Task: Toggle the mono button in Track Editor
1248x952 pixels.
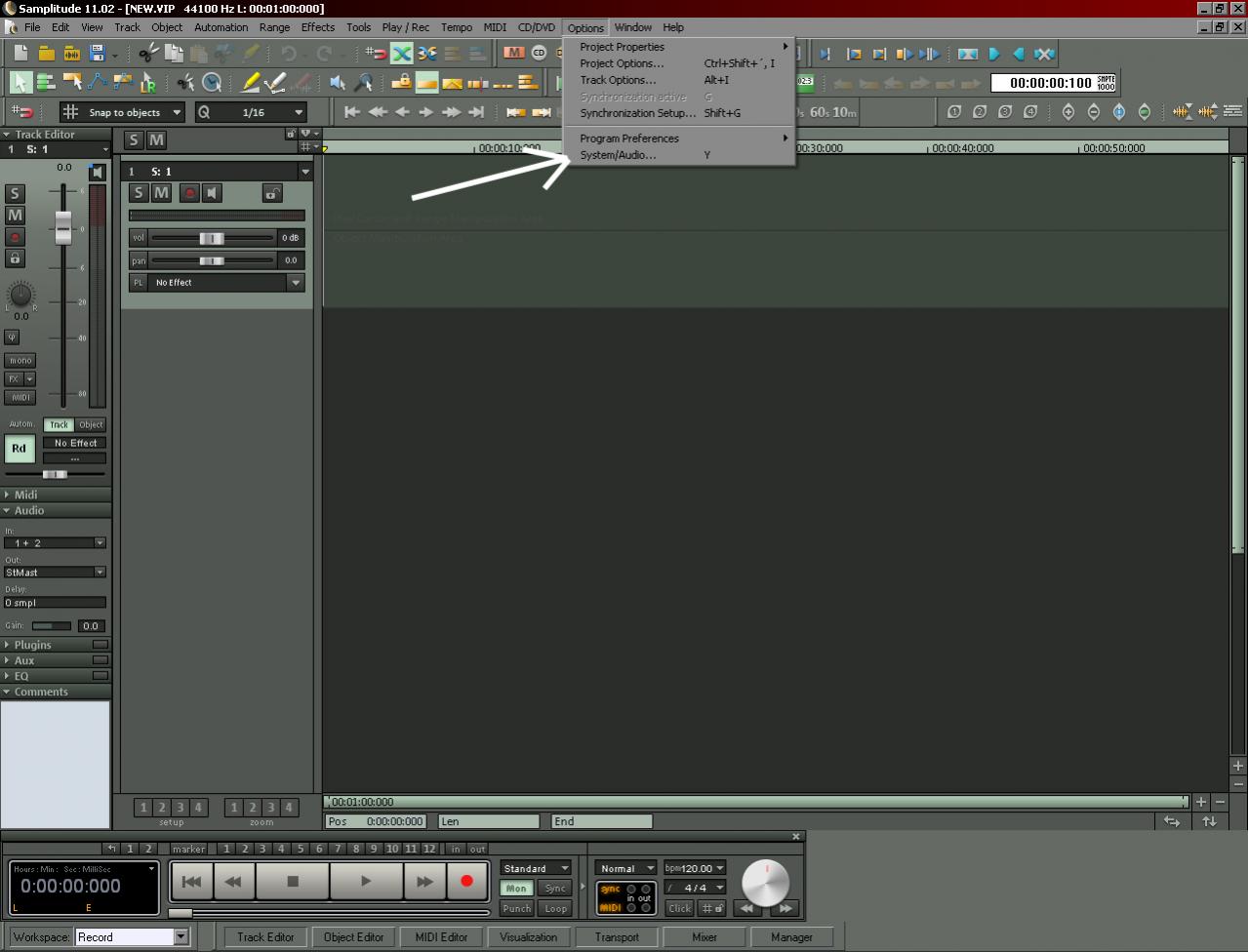Action: point(20,360)
